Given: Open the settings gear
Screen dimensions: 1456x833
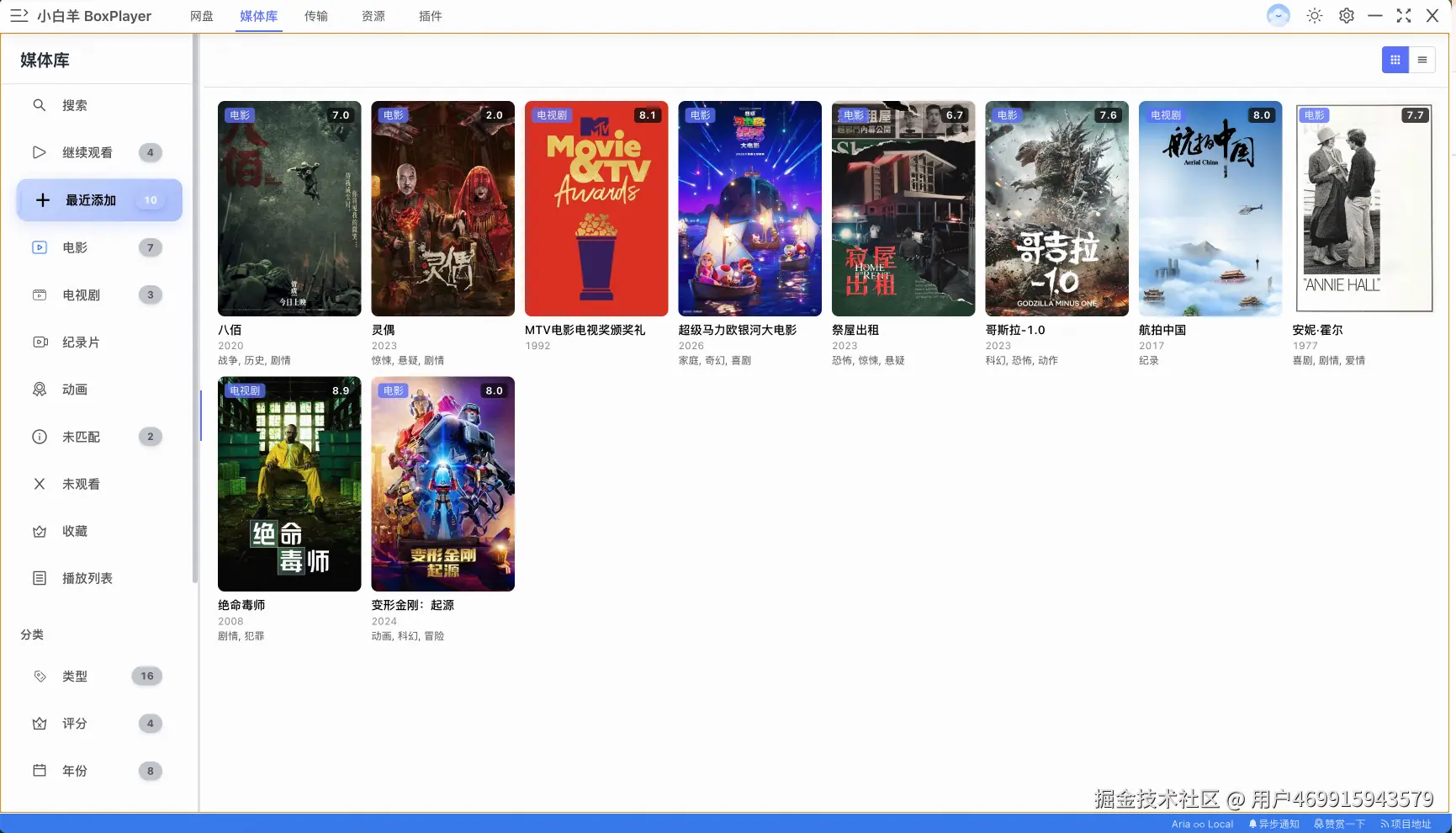Looking at the screenshot, I should (1347, 16).
